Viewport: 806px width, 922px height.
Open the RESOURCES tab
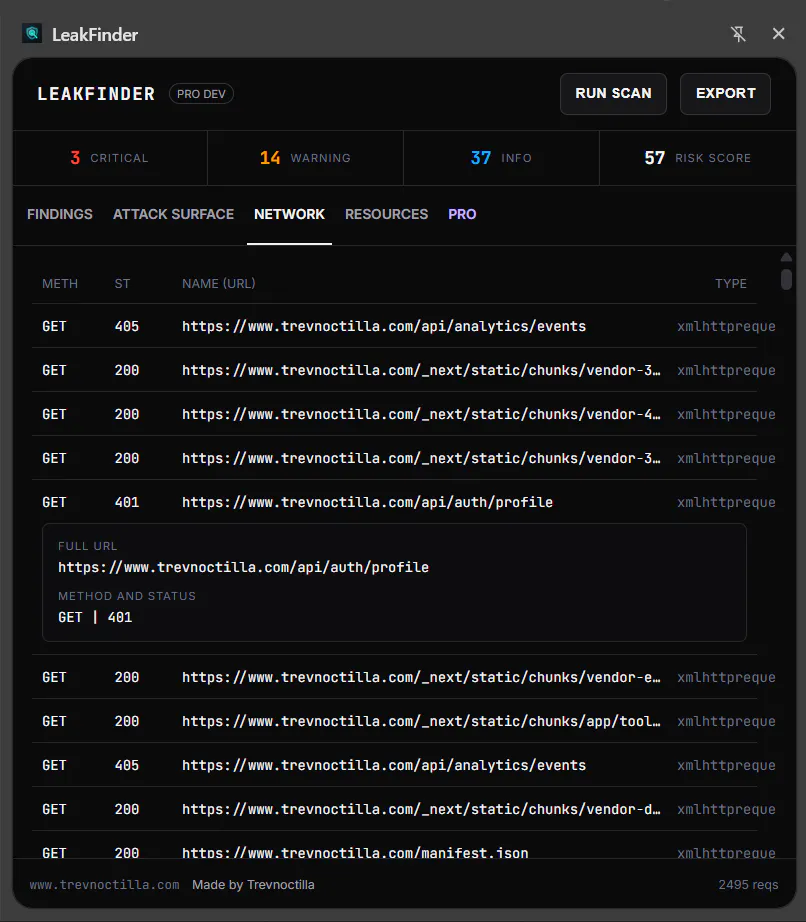click(386, 214)
